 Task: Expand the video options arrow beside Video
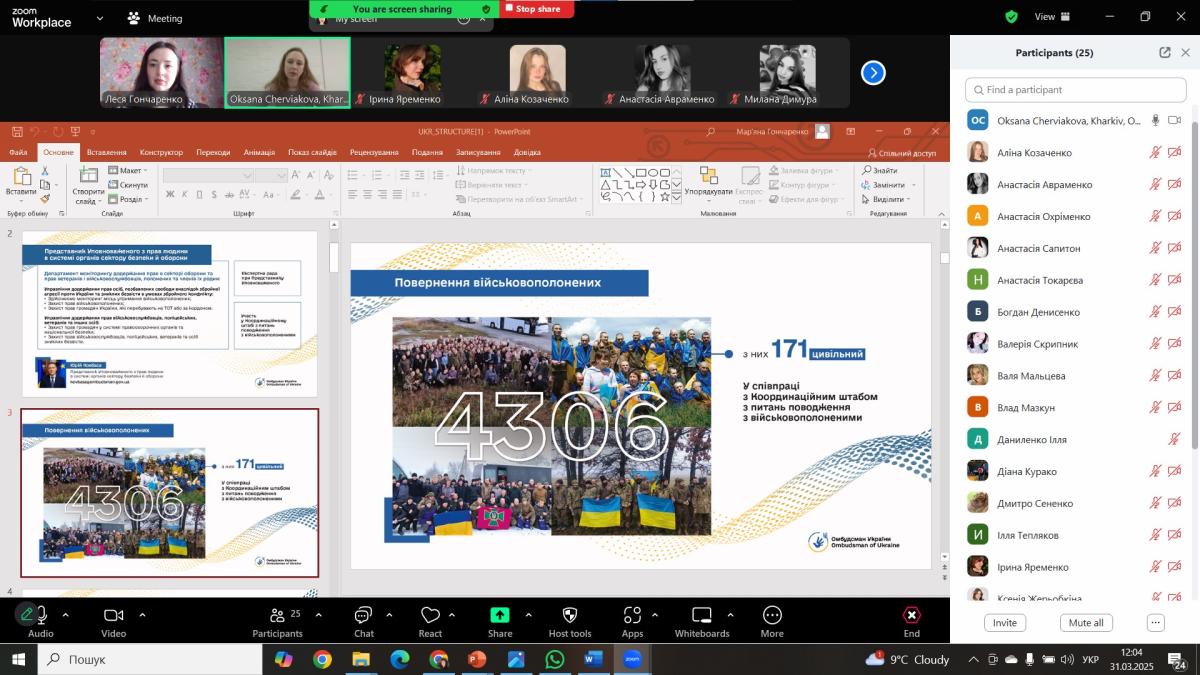point(142,615)
